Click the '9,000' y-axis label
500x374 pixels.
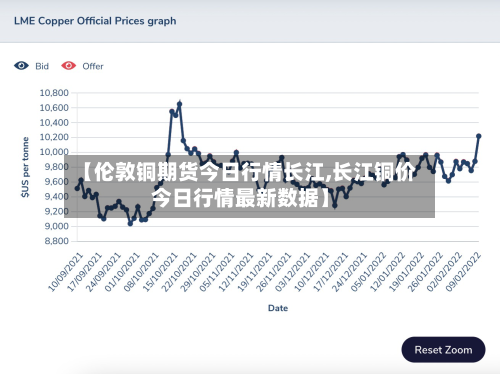(x=56, y=226)
